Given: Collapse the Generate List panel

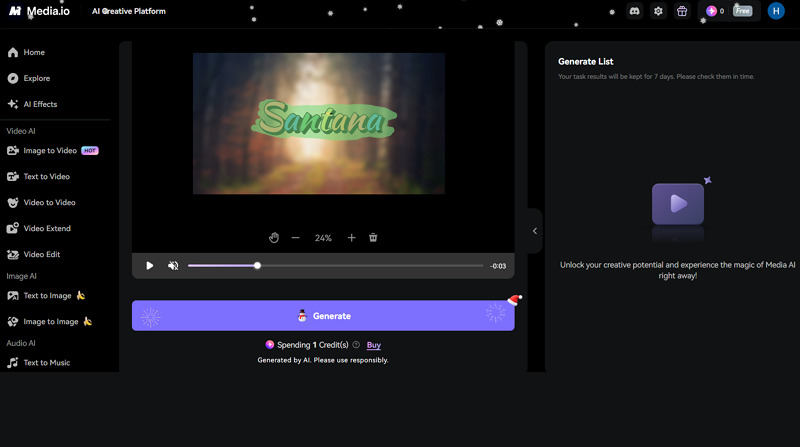Looking at the screenshot, I should pos(534,231).
